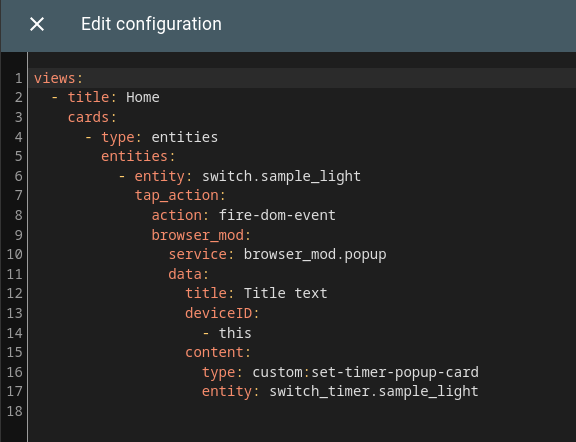Click the 'deviceID:' key

[x=222, y=313]
